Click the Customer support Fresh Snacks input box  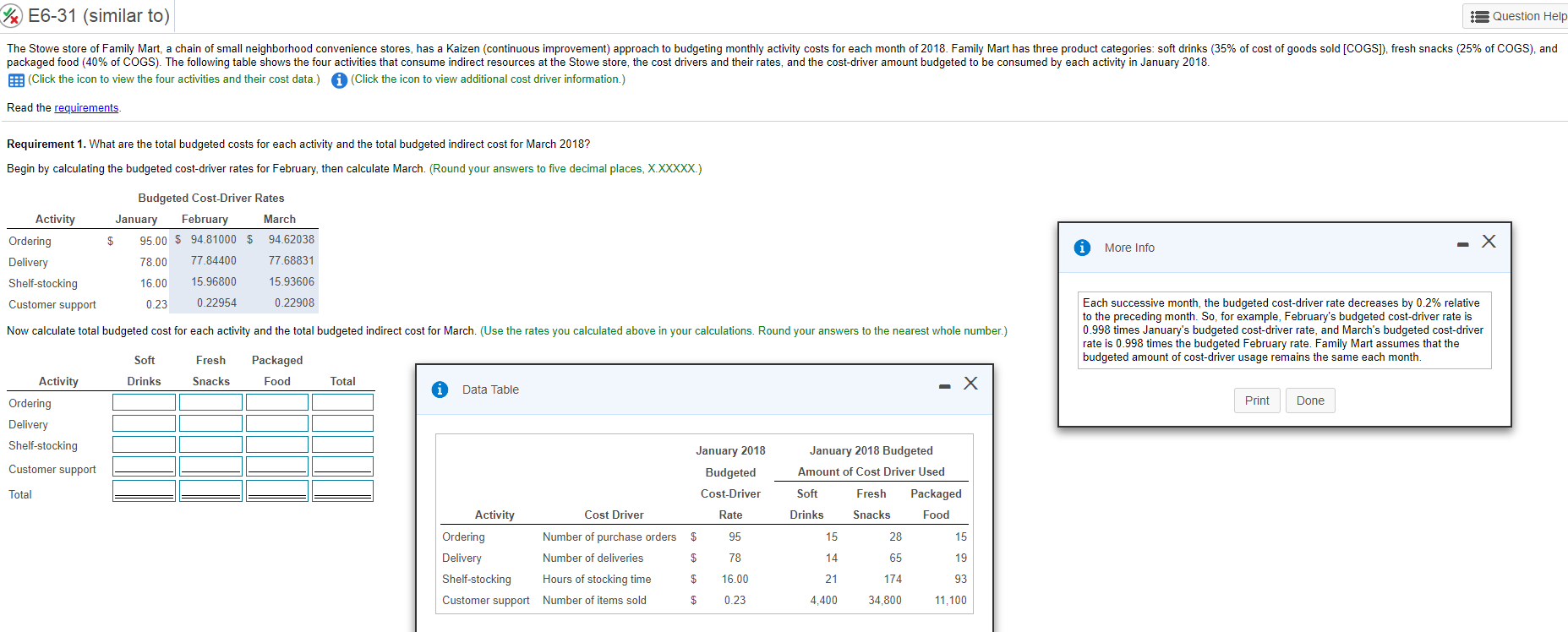210,466
